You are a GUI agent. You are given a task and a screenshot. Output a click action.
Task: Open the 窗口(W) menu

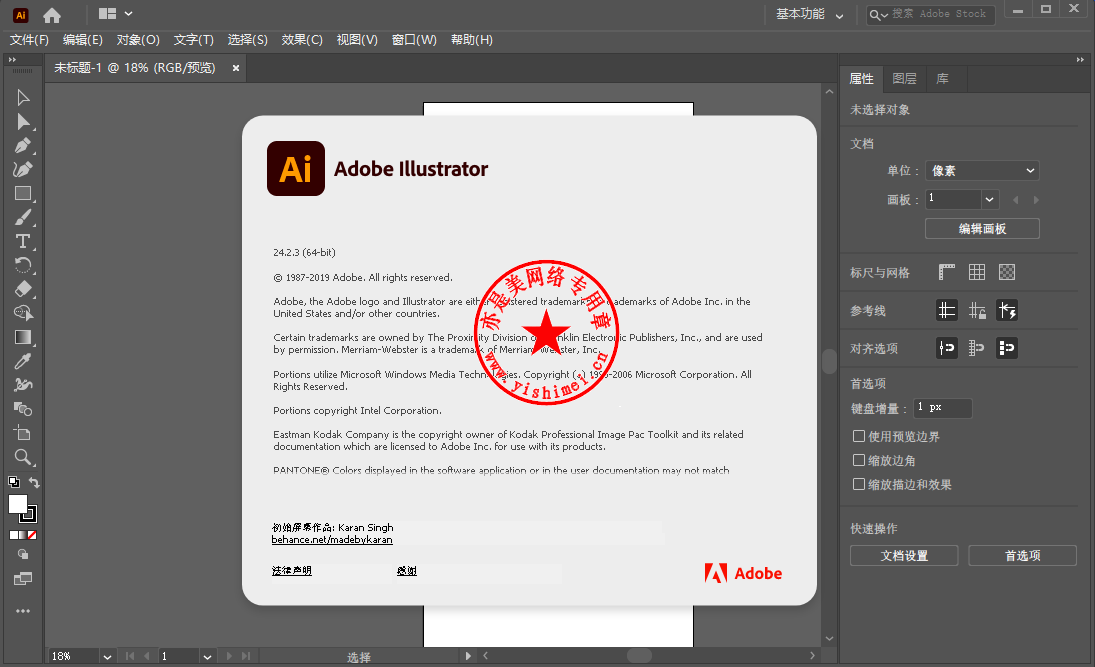point(414,40)
